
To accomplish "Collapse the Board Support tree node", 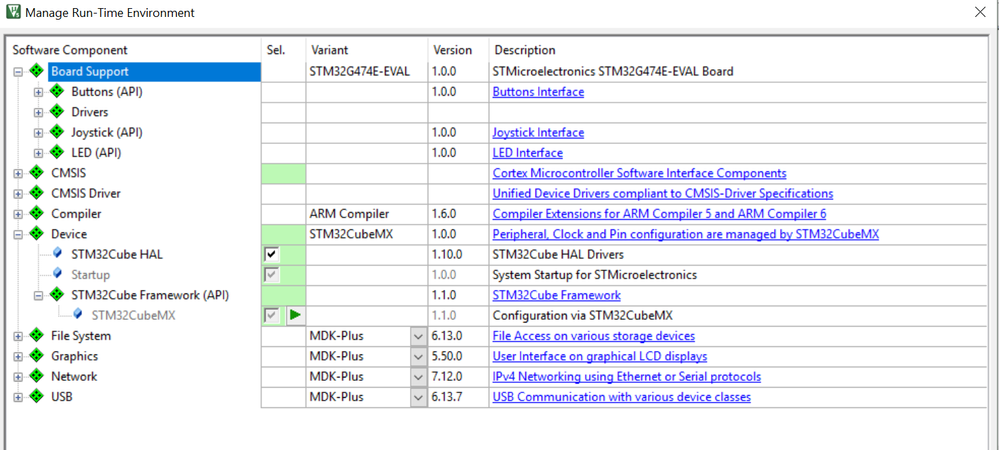I will point(18,72).
